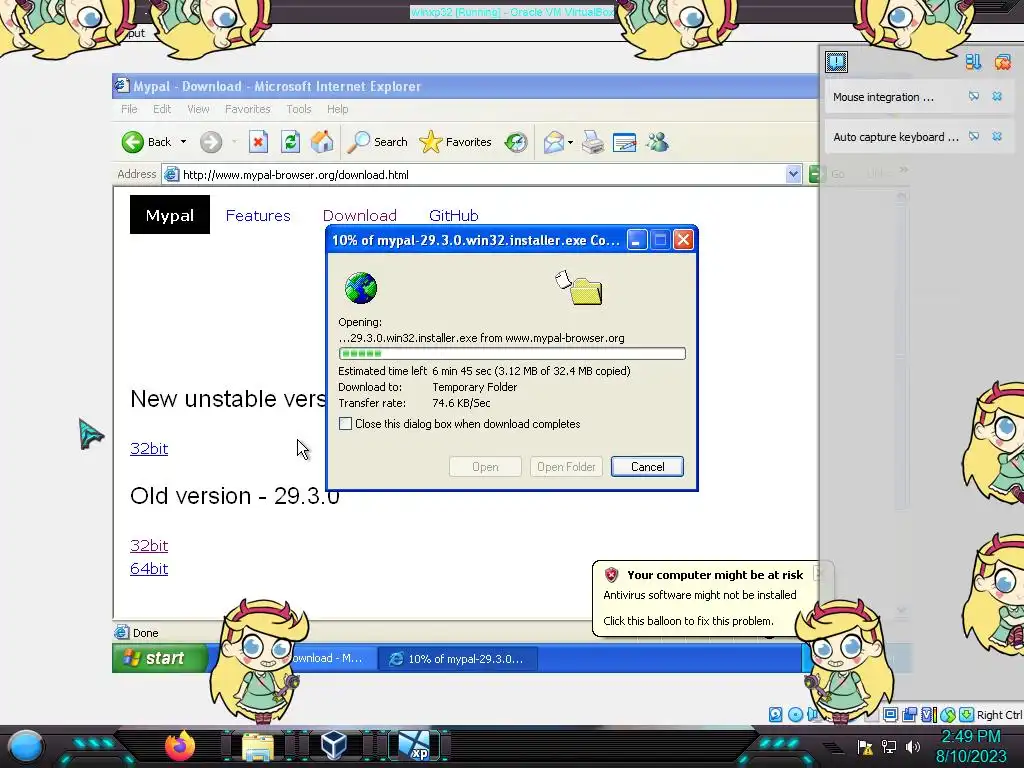Open the GitHub page link
Screen dimensions: 1024x768
pyautogui.click(x=454, y=216)
